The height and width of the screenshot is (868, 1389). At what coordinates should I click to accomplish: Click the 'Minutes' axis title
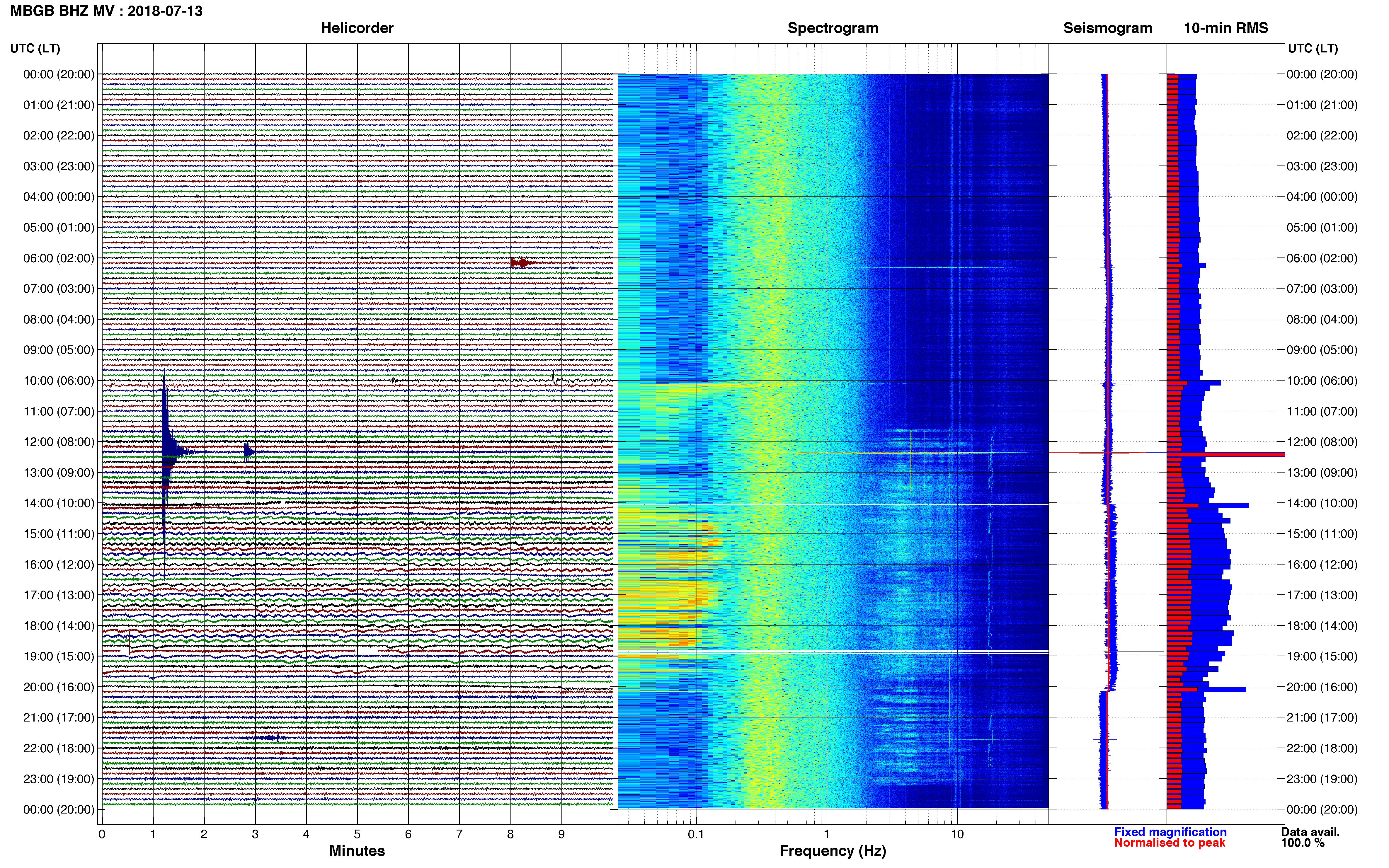pyautogui.click(x=357, y=851)
